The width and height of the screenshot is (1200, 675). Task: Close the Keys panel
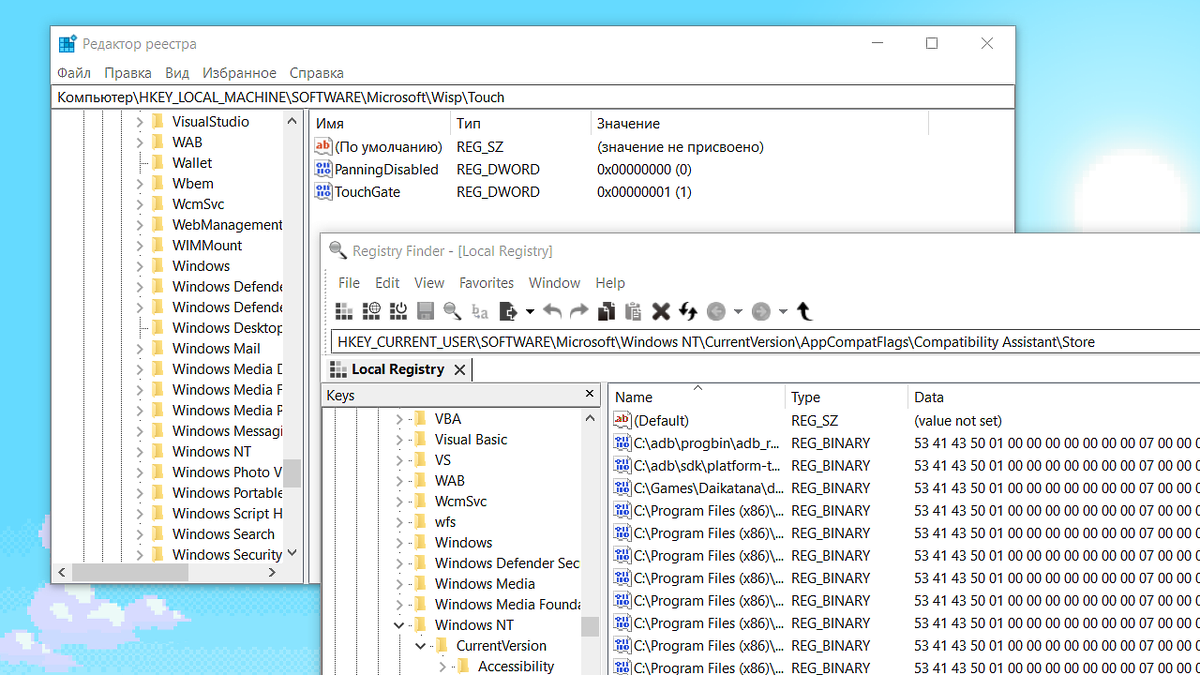click(590, 396)
